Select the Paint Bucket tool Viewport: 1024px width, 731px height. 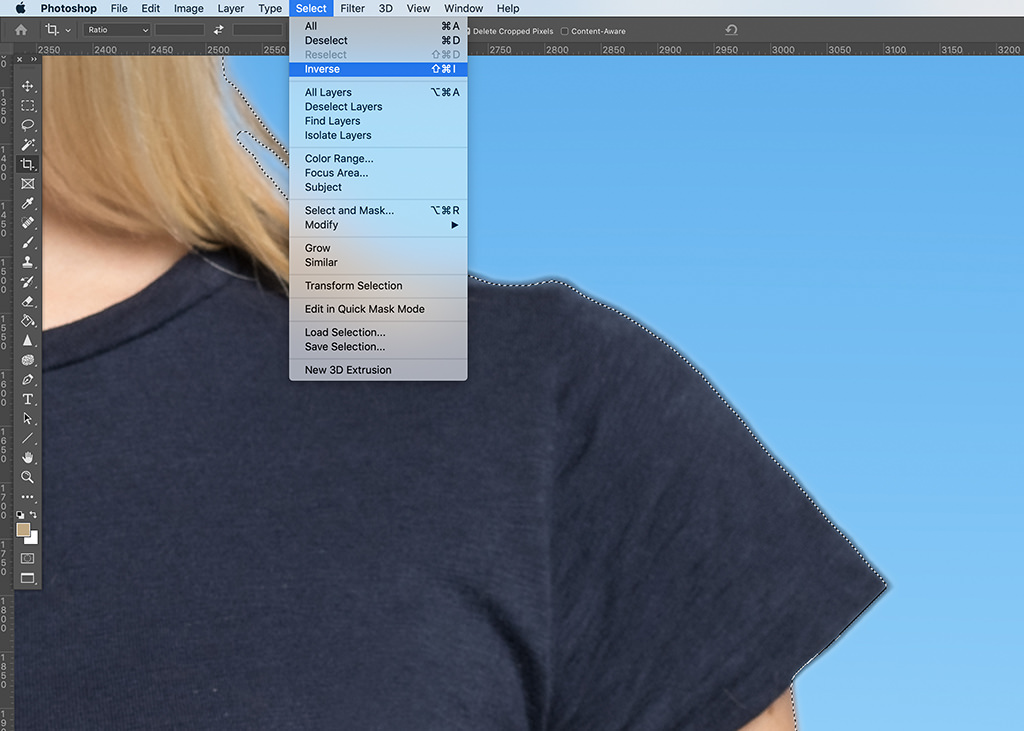coord(27,321)
